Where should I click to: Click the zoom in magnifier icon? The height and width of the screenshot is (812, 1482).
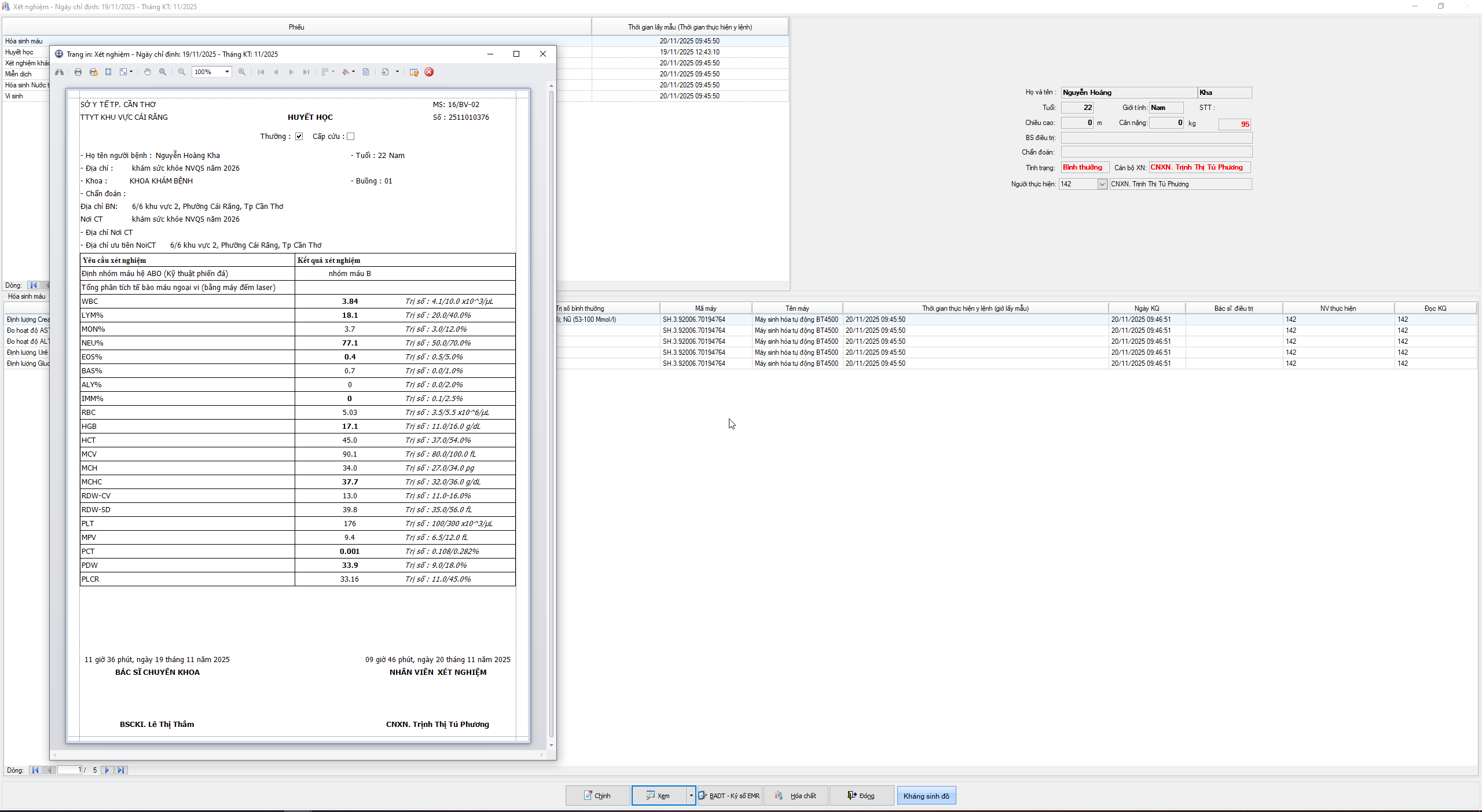(242, 72)
